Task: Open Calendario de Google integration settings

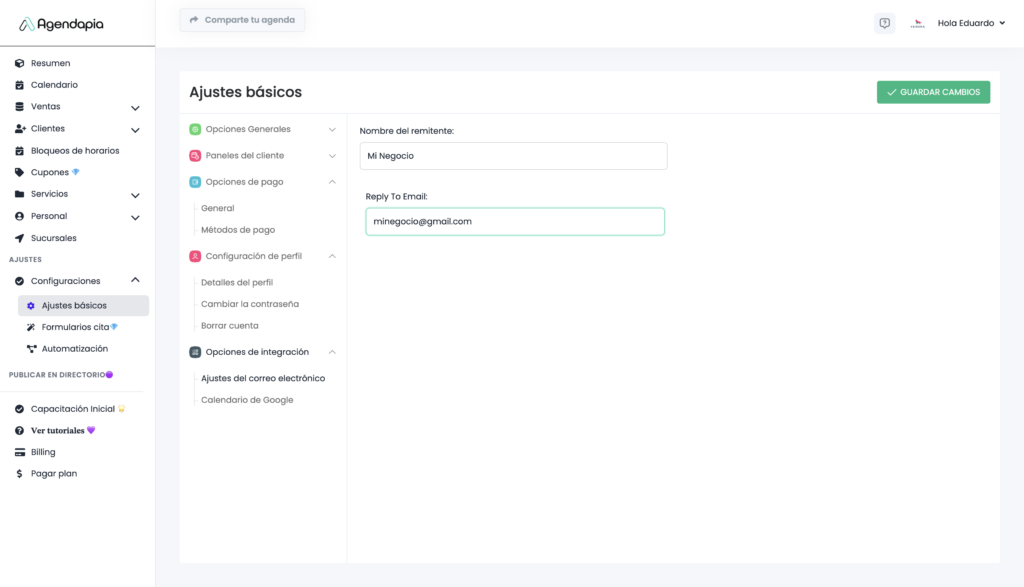Action: 247,400
